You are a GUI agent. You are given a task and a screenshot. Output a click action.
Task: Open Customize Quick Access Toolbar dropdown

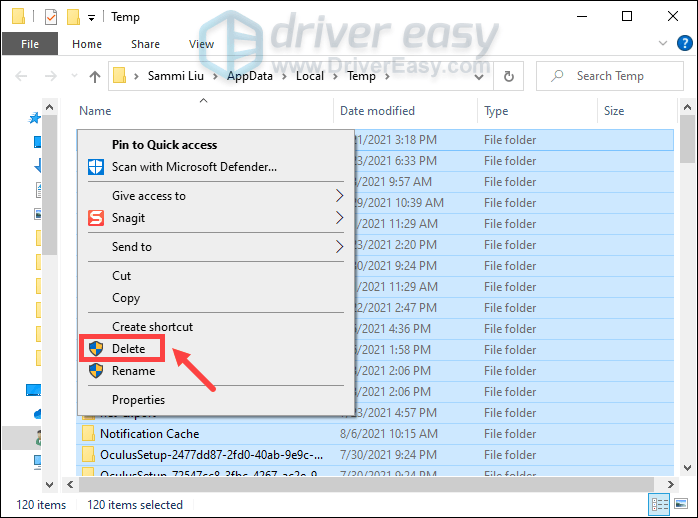coord(91,18)
